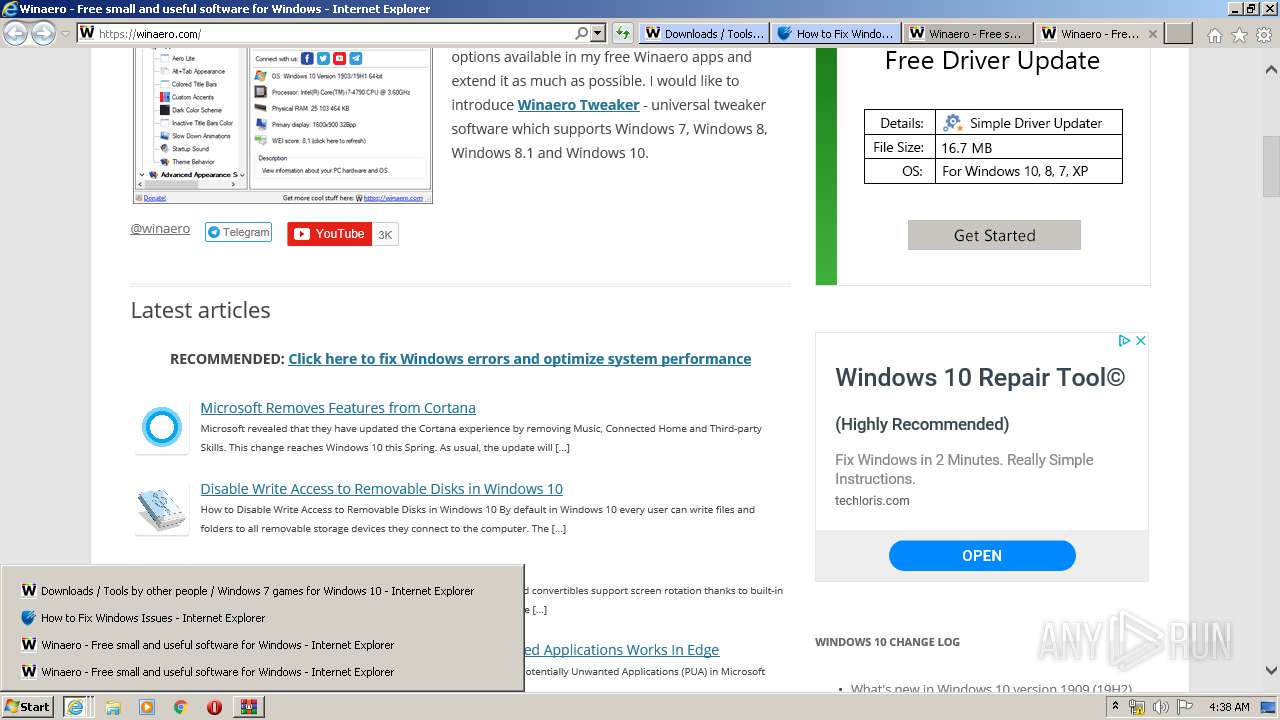Image resolution: width=1280 pixels, height=720 pixels.
Task: Click Internet Explorer taskbar icon
Action: coord(75,707)
